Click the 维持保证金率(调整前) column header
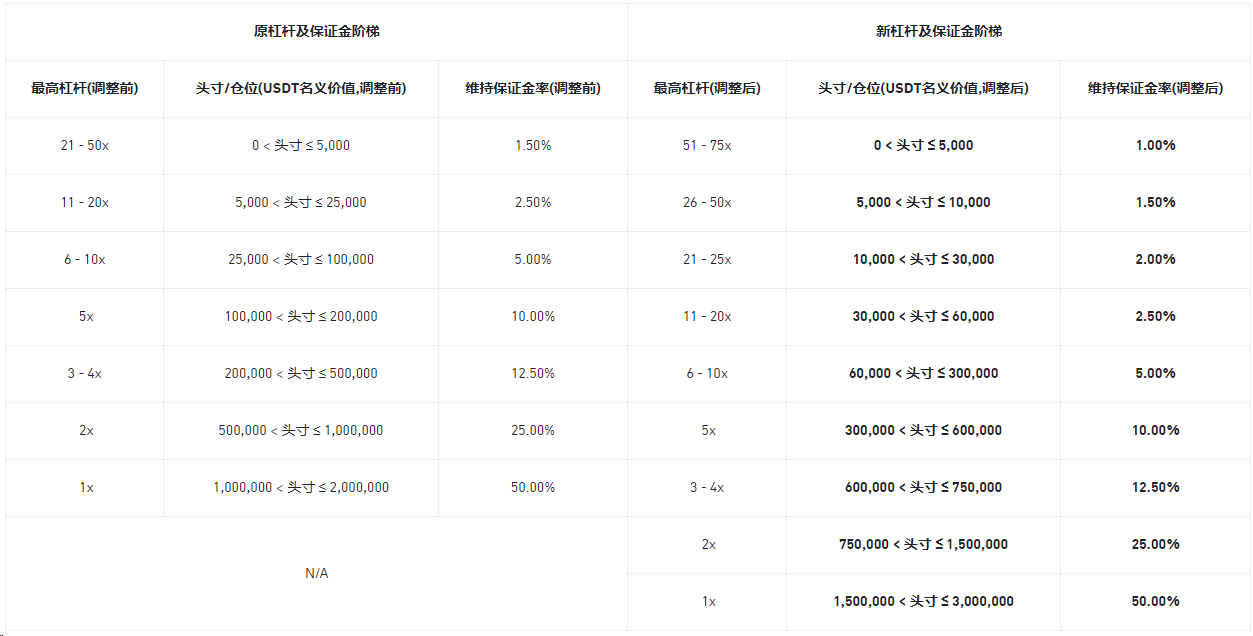This screenshot has height=636, width=1253. [533, 88]
